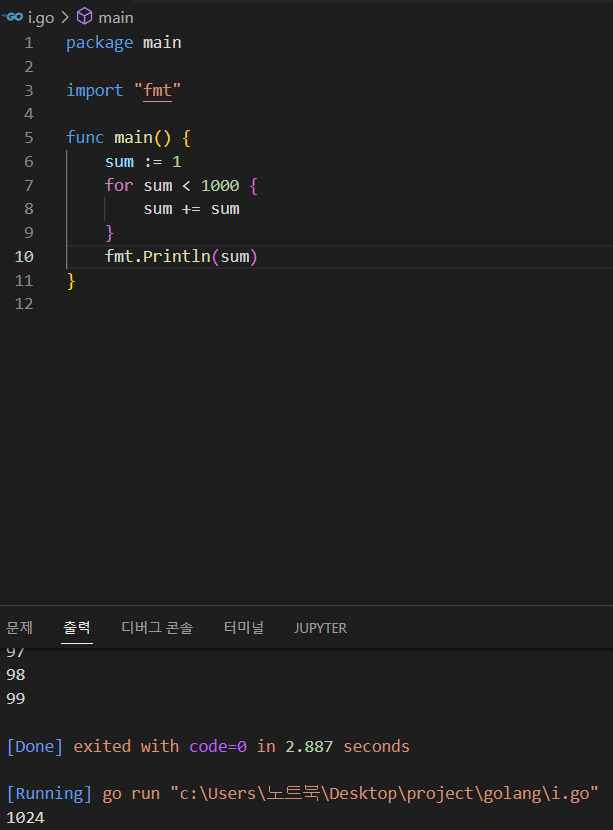Click line number 12 in gutter
The image size is (613, 830).
[24, 304]
